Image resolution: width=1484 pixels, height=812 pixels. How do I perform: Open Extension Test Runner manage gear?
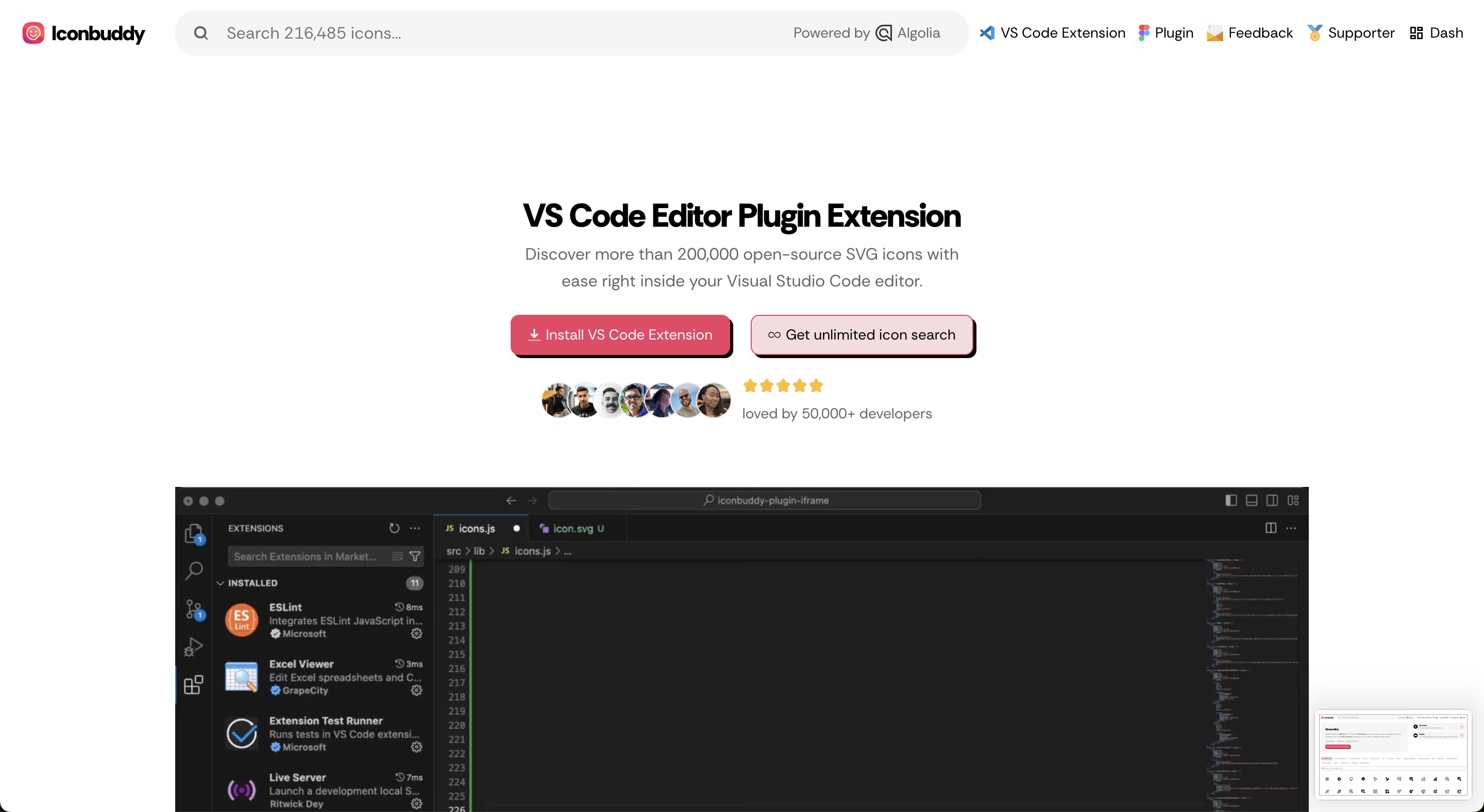pyautogui.click(x=416, y=747)
